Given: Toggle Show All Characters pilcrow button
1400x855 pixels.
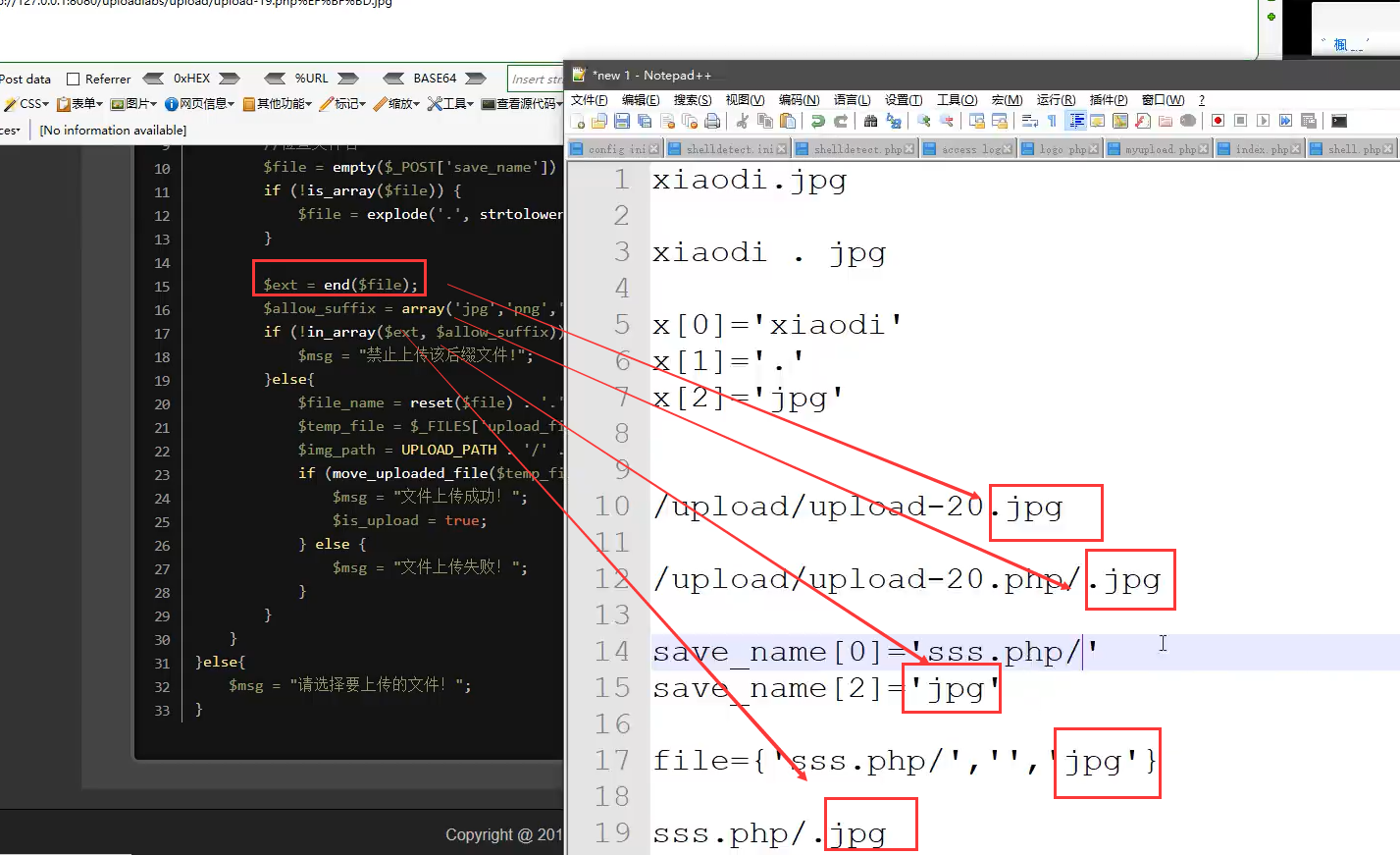Looking at the screenshot, I should (1052, 121).
